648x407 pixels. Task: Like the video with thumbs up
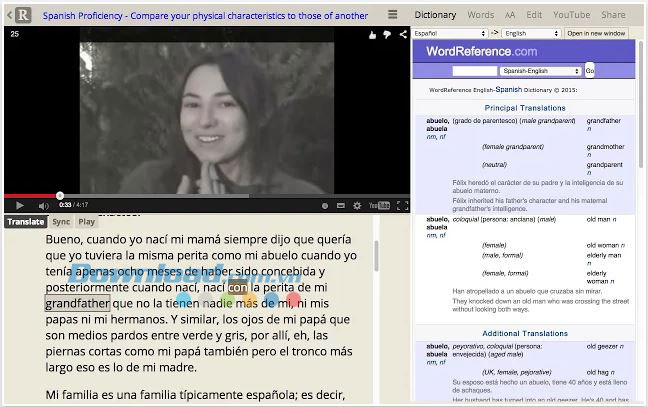372,34
